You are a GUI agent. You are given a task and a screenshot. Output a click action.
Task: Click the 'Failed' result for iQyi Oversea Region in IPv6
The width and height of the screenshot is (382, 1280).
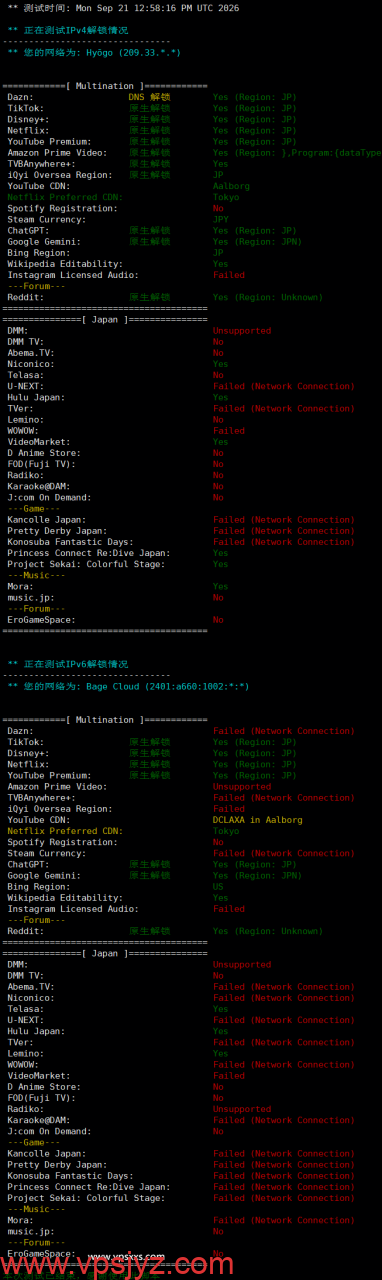click(x=229, y=809)
